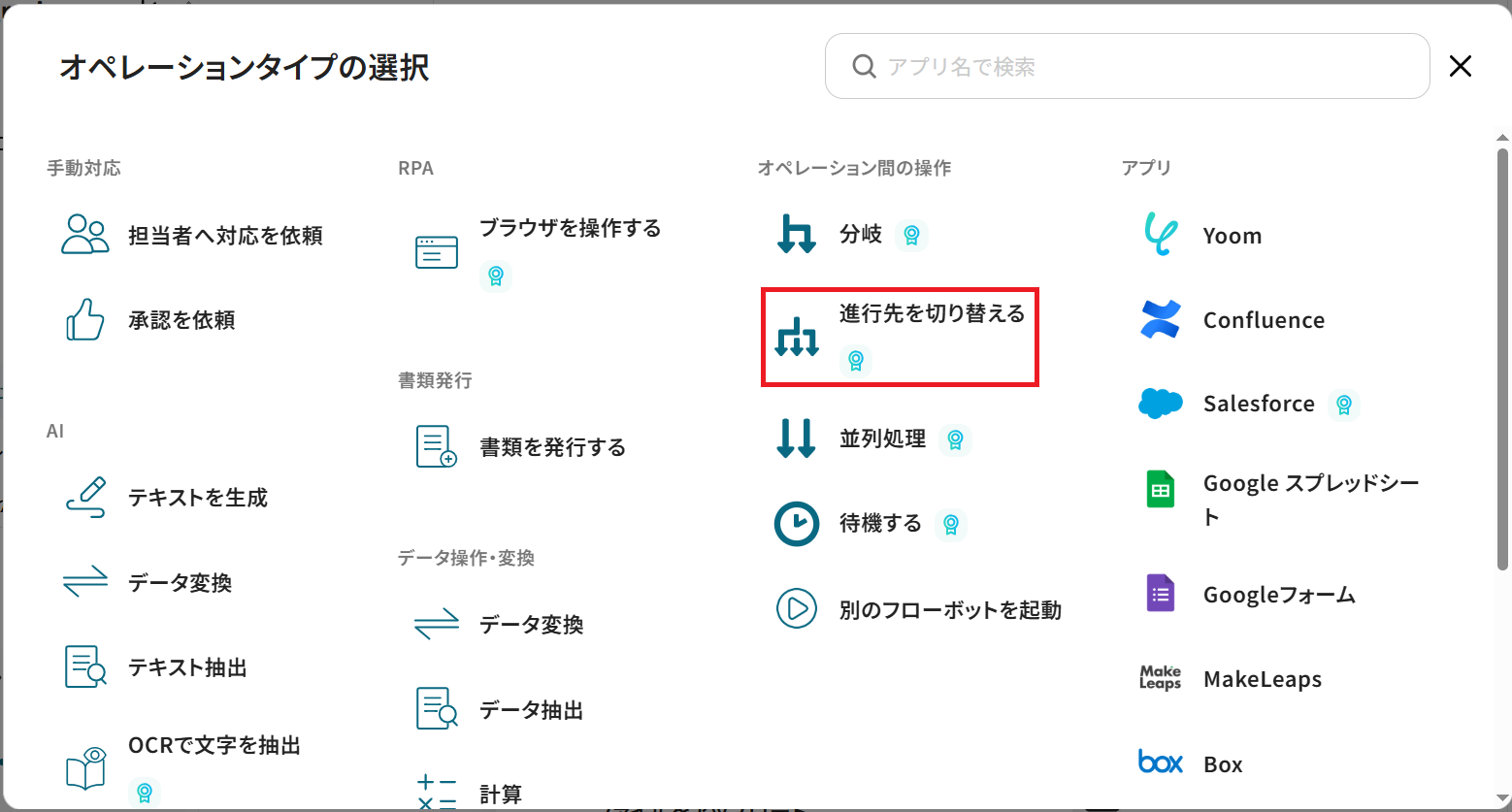The height and width of the screenshot is (812, 1512).
Task: Select the 分岐 branch icon
Action: [x=797, y=234]
